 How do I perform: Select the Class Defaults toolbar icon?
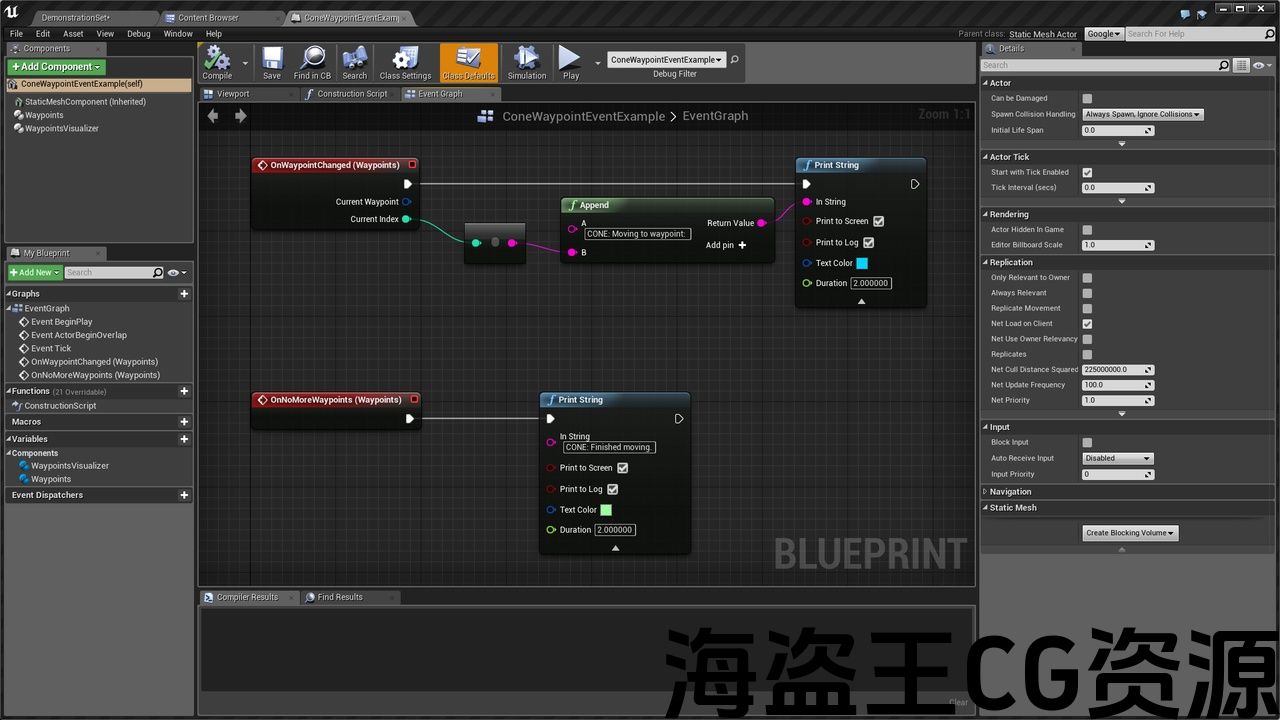pyautogui.click(x=468, y=62)
